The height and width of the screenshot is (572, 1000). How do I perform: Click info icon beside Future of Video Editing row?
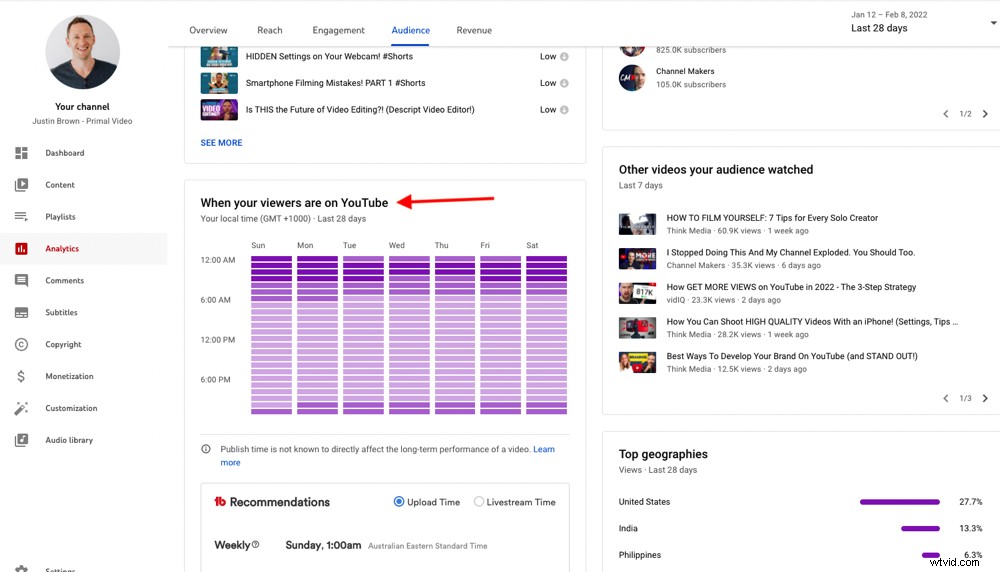coord(564,110)
